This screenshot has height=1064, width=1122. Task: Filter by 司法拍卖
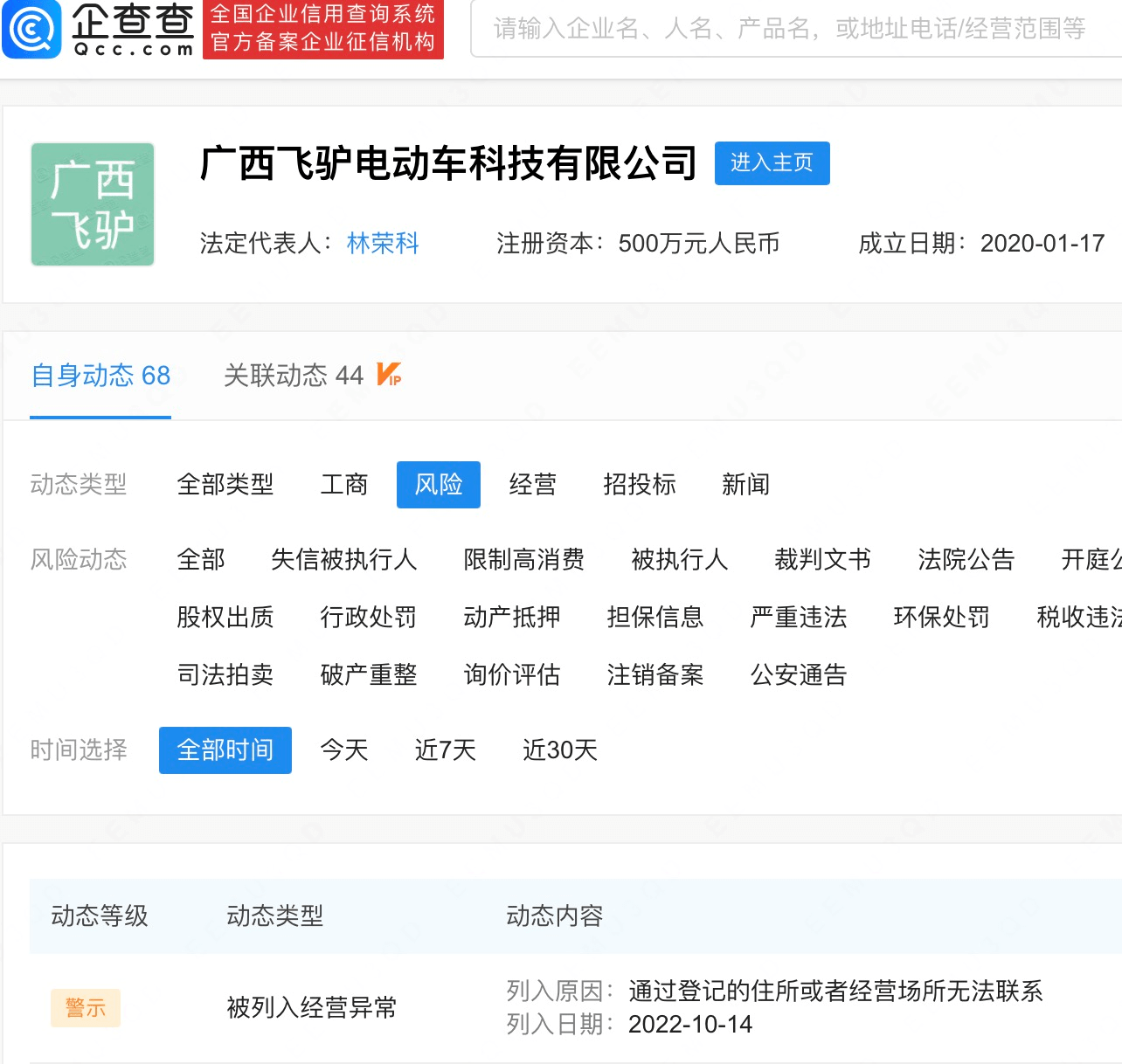pyautogui.click(x=225, y=674)
